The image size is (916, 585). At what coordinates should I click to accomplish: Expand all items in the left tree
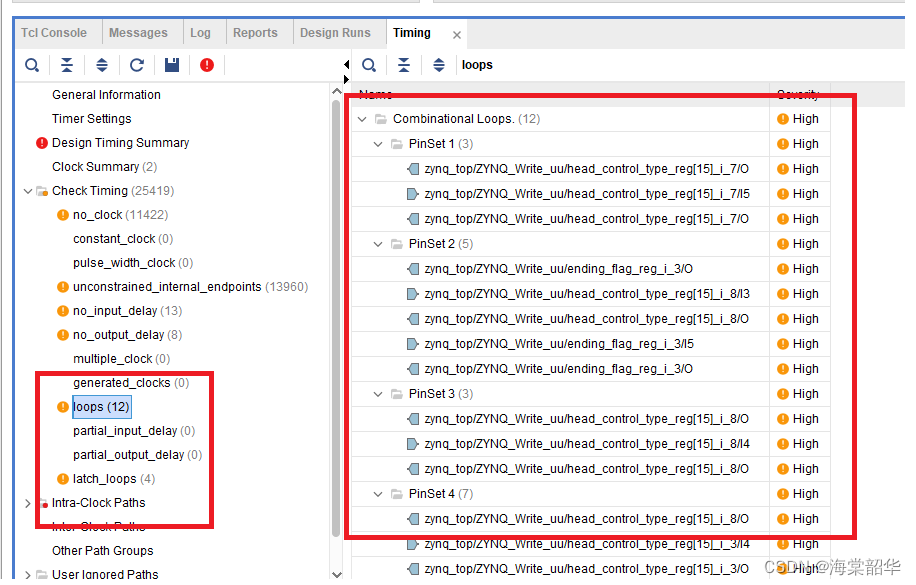(x=101, y=64)
